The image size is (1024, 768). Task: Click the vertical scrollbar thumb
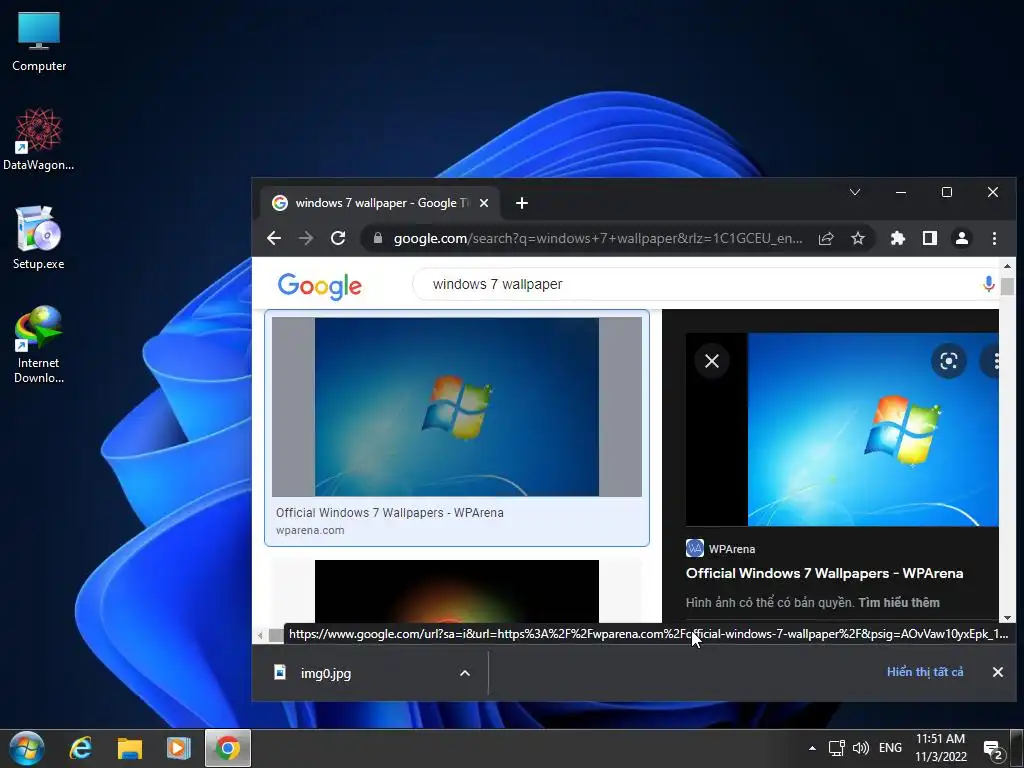point(1007,286)
